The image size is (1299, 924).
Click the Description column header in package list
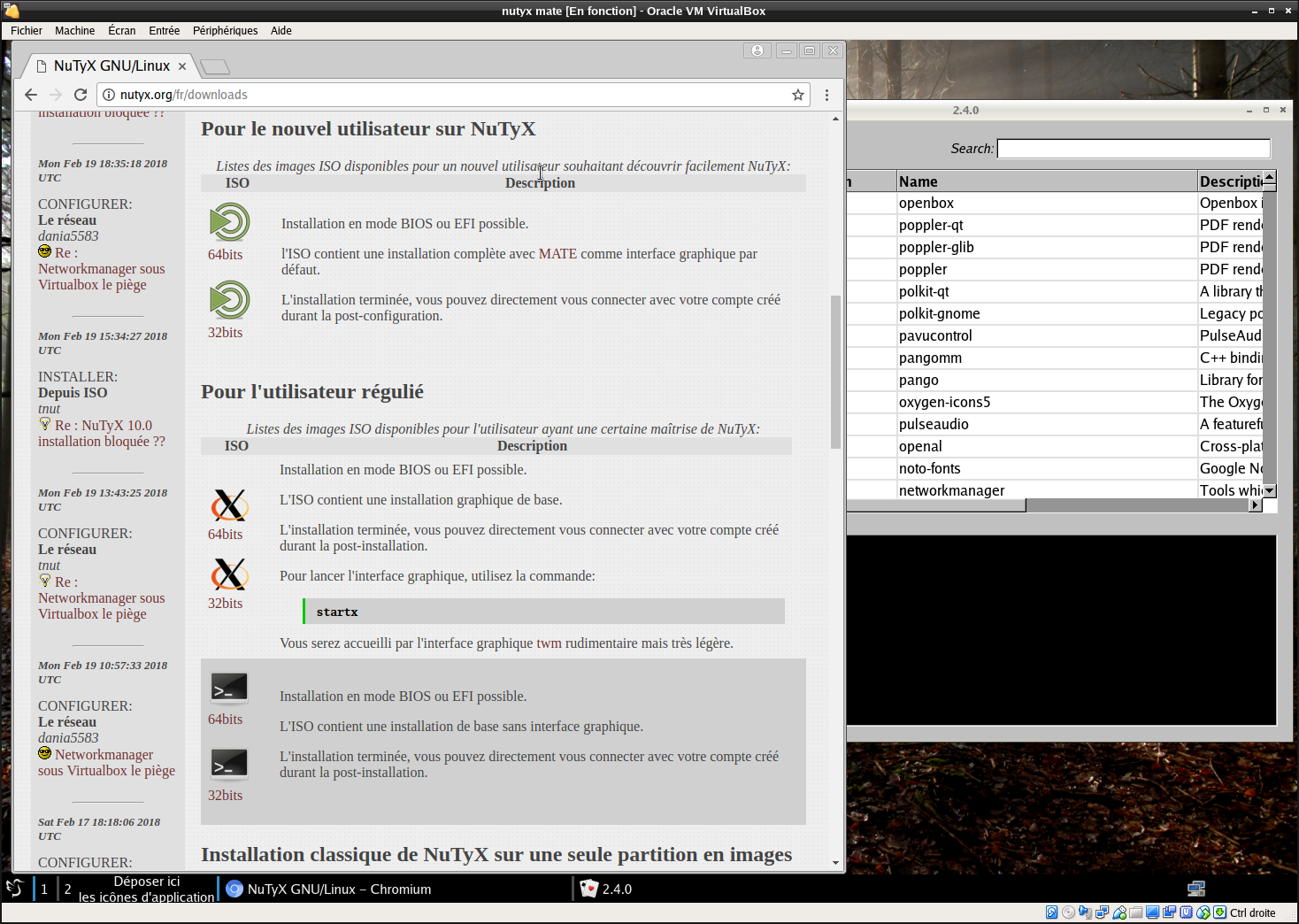coord(1230,181)
